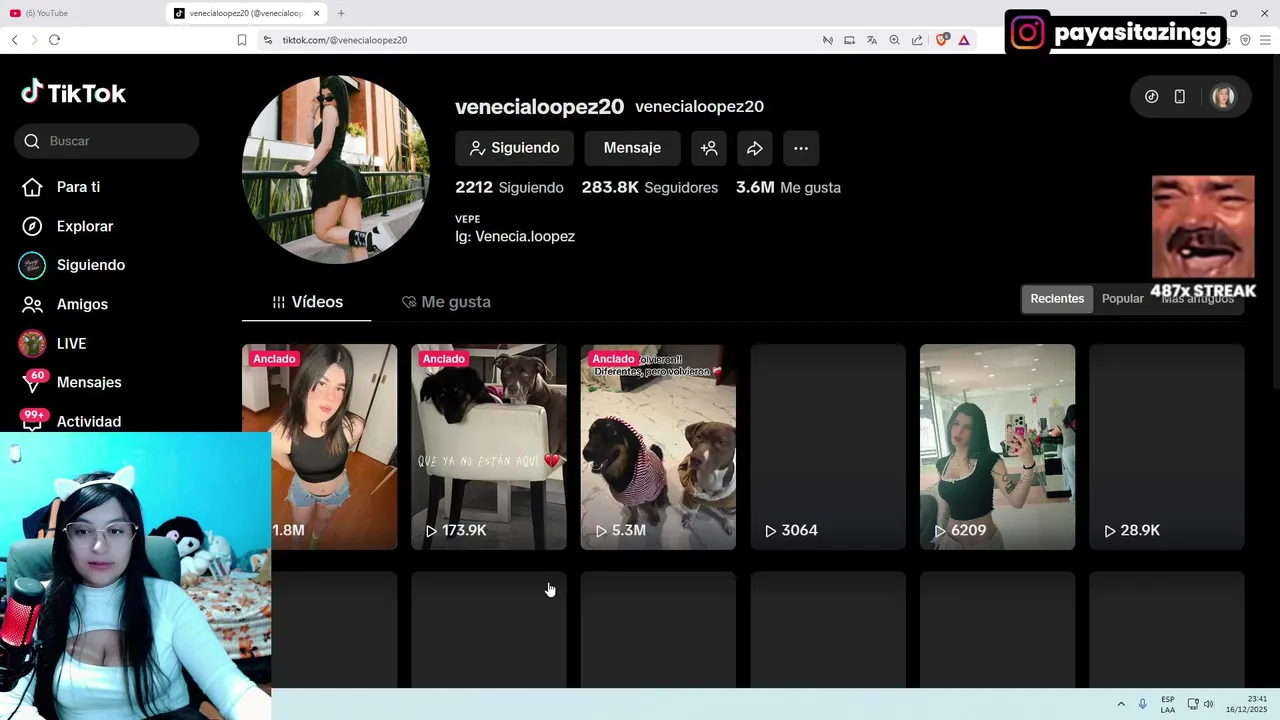Select the Popular sort option

[1122, 299]
